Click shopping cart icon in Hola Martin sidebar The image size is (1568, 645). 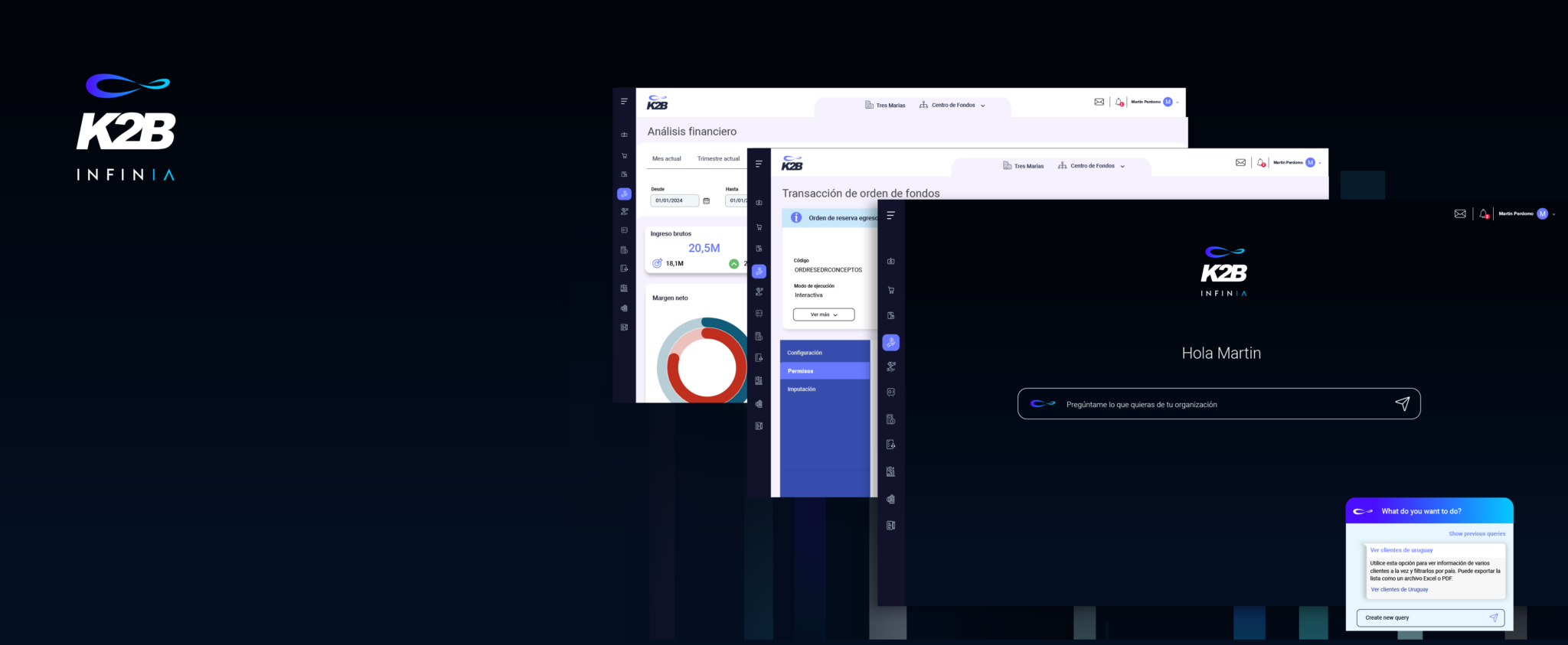click(890, 290)
